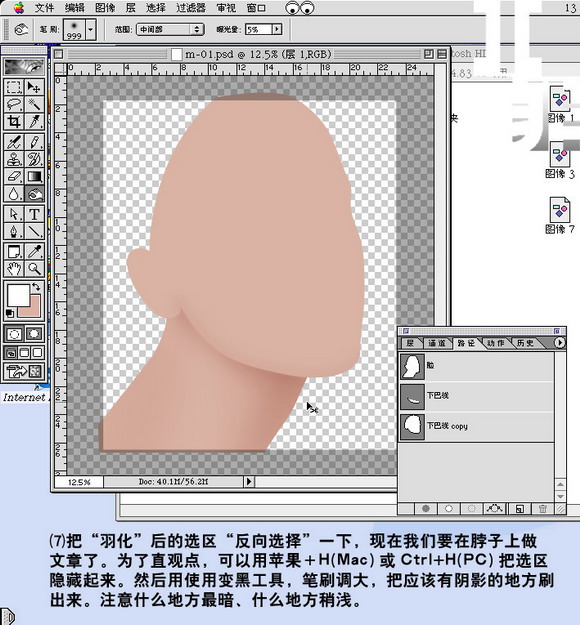Open the 范围 range dropdown
580x625 pixels.
pos(170,29)
